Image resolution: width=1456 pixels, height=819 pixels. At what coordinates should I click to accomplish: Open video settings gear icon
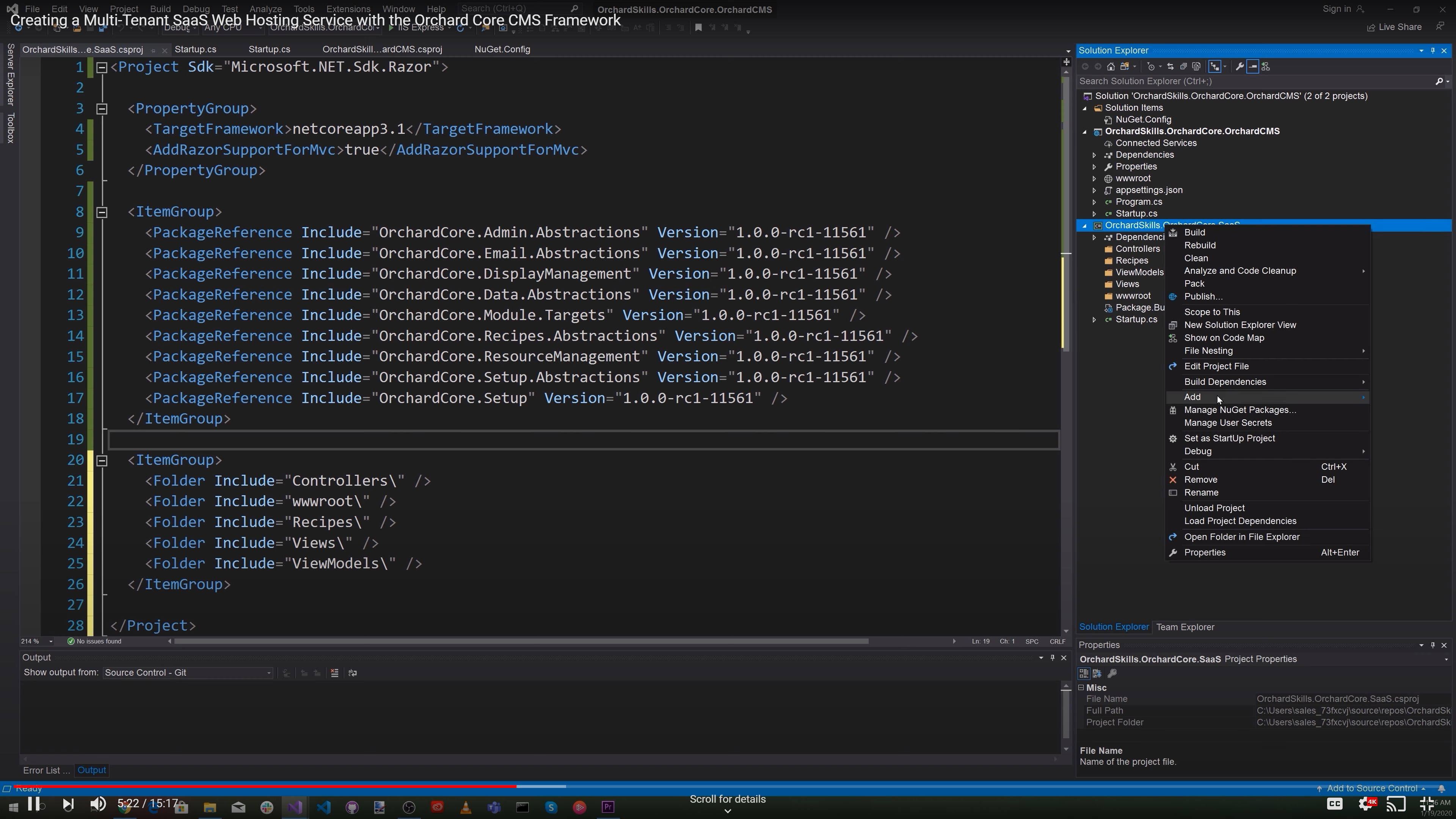tap(1366, 804)
